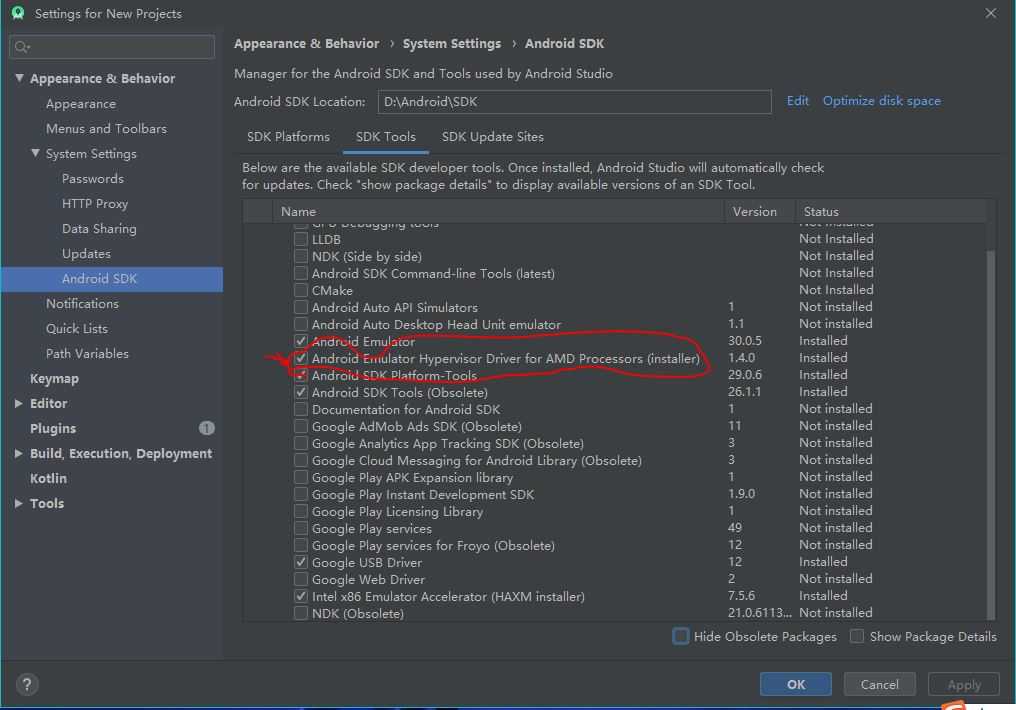This screenshot has width=1016, height=710.
Task: Expand Build, Execution, Deployment section
Action: point(19,453)
